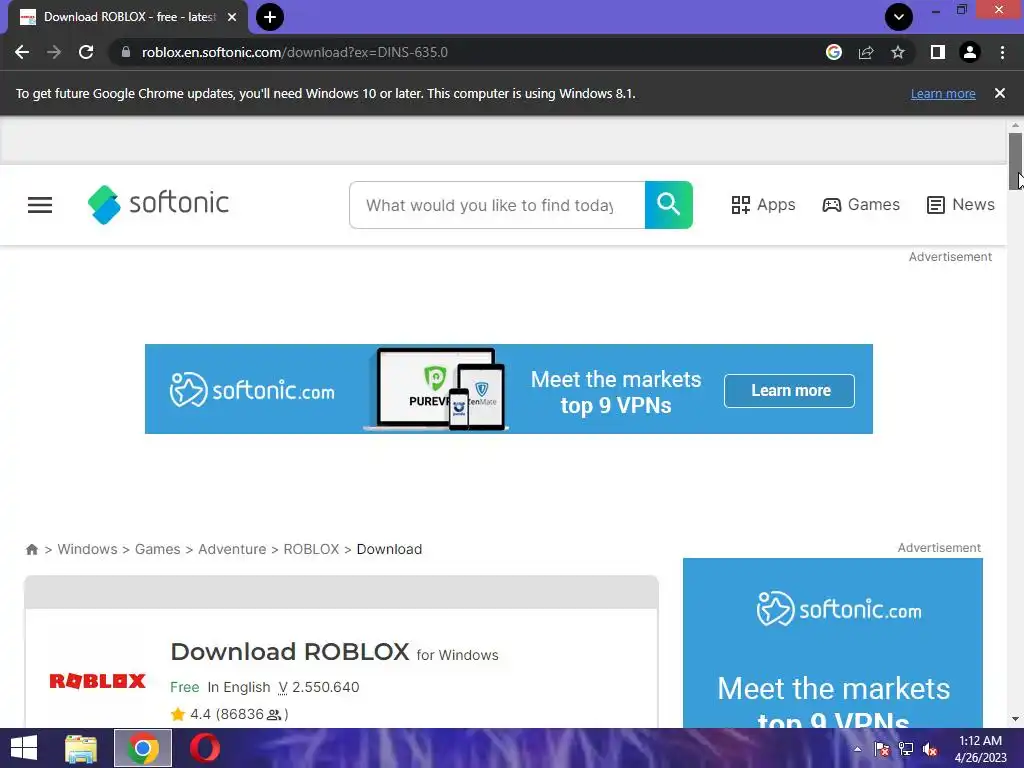Open the clock showing 1:12 AM

[980, 749]
